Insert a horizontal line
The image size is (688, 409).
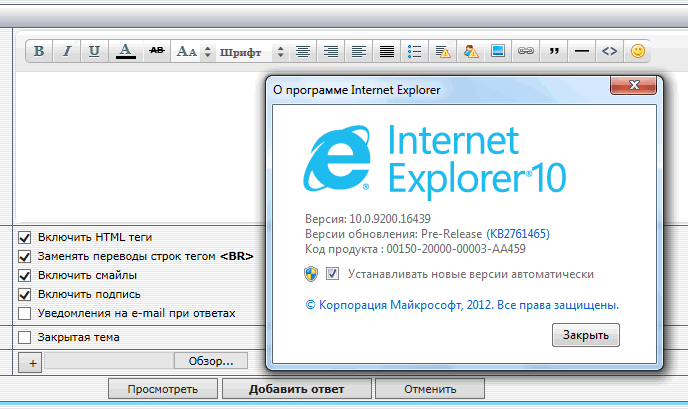click(x=582, y=51)
